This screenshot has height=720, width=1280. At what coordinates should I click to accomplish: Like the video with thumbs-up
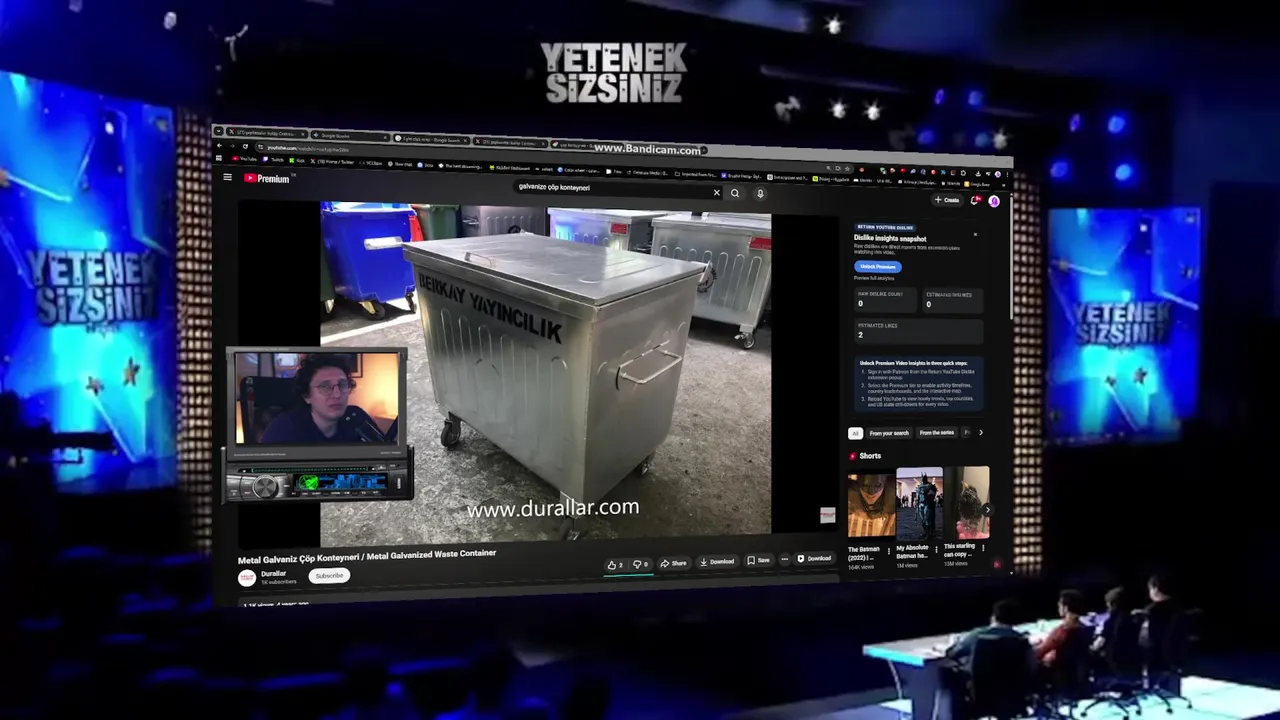[x=615, y=564]
